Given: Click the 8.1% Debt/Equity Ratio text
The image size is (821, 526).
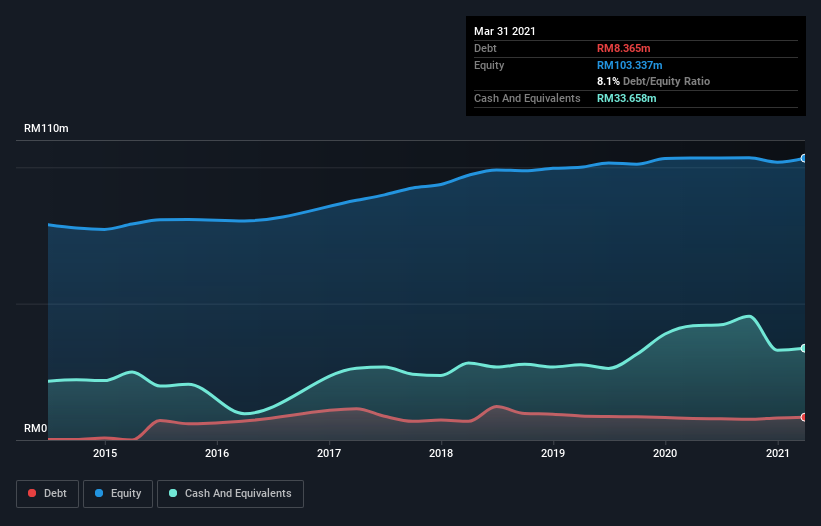Looking at the screenshot, I should coord(653,82).
